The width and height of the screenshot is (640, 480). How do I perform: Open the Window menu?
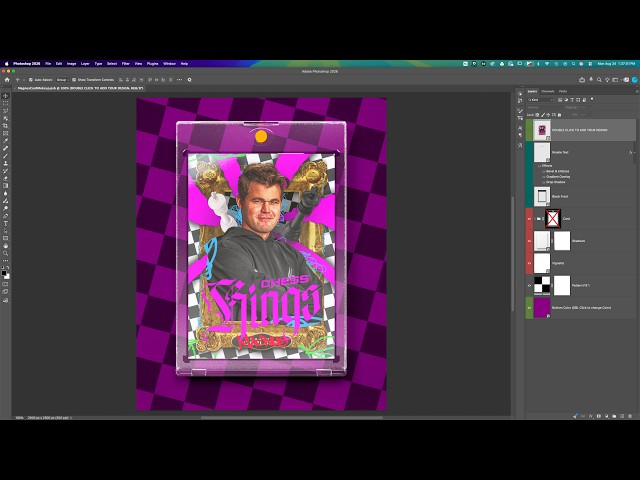click(x=169, y=64)
